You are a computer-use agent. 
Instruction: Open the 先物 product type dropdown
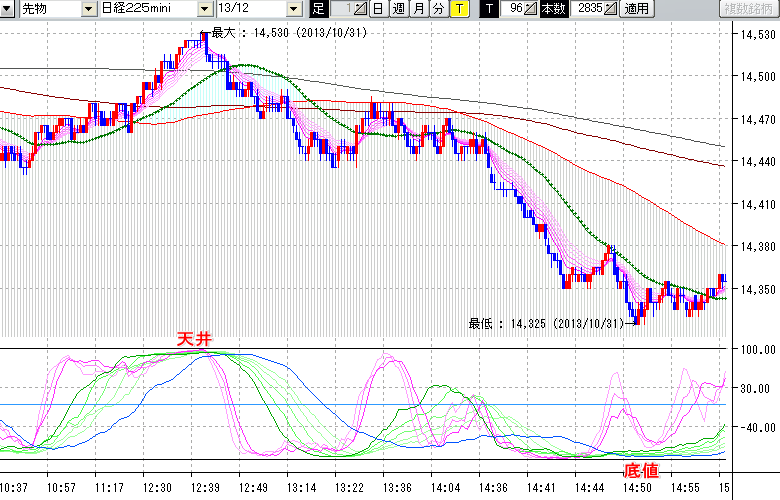pos(90,9)
